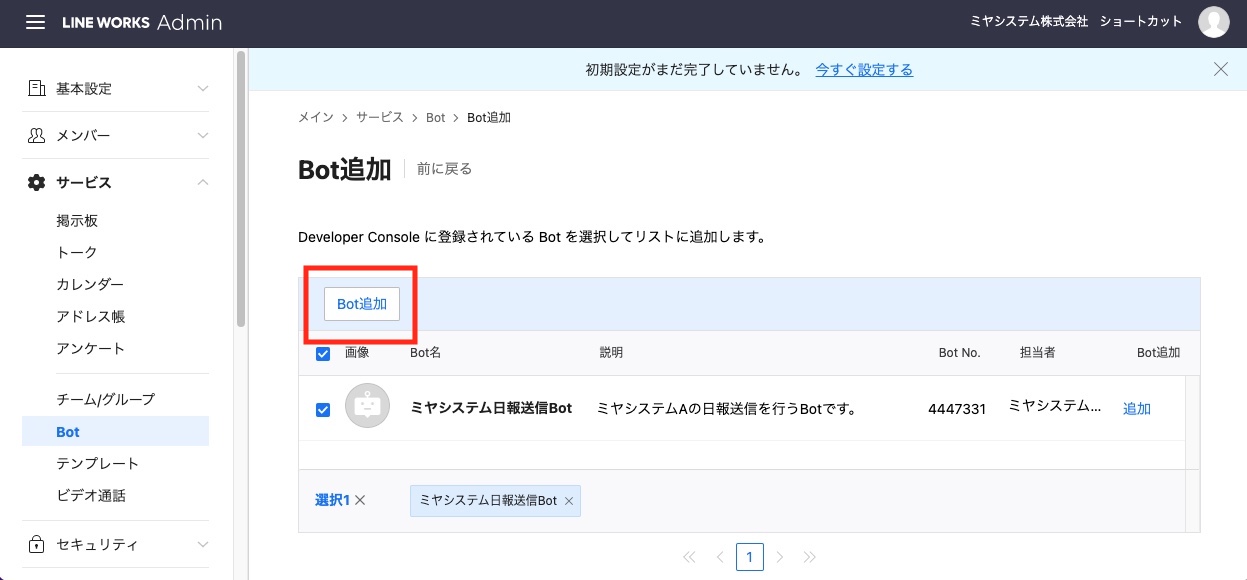Remove ミヤシステム日報送信Bot tag with its x

(569, 501)
